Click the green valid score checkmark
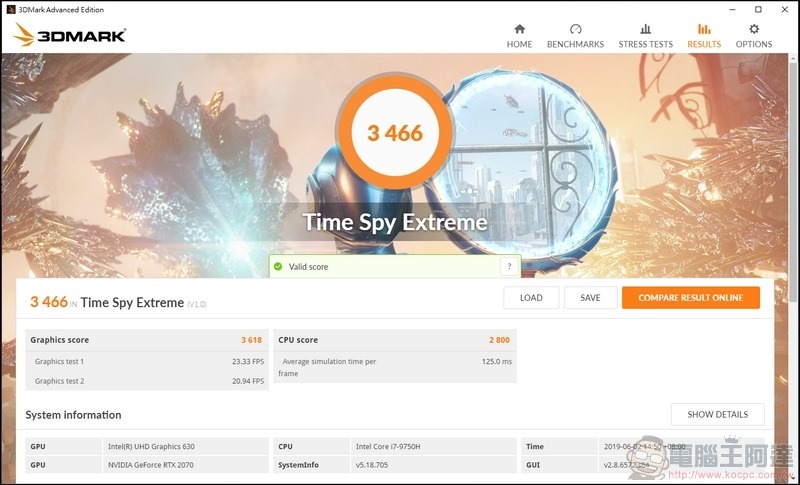 tap(278, 266)
